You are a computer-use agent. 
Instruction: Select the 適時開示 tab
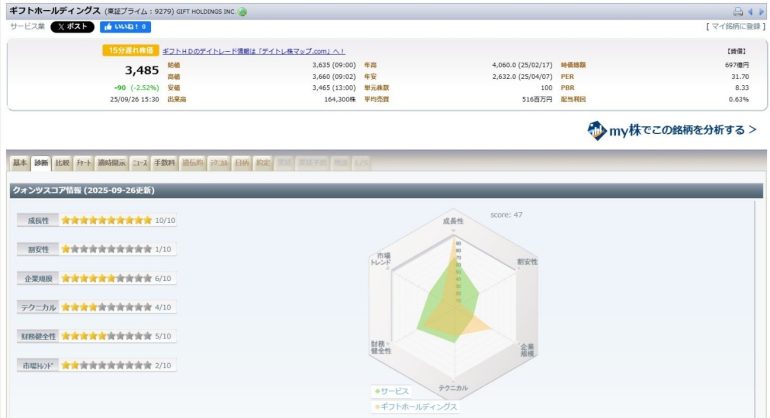(x=112, y=162)
